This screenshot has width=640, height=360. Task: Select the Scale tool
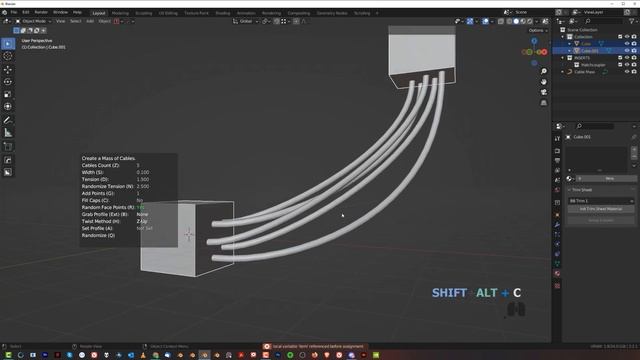click(x=8, y=94)
